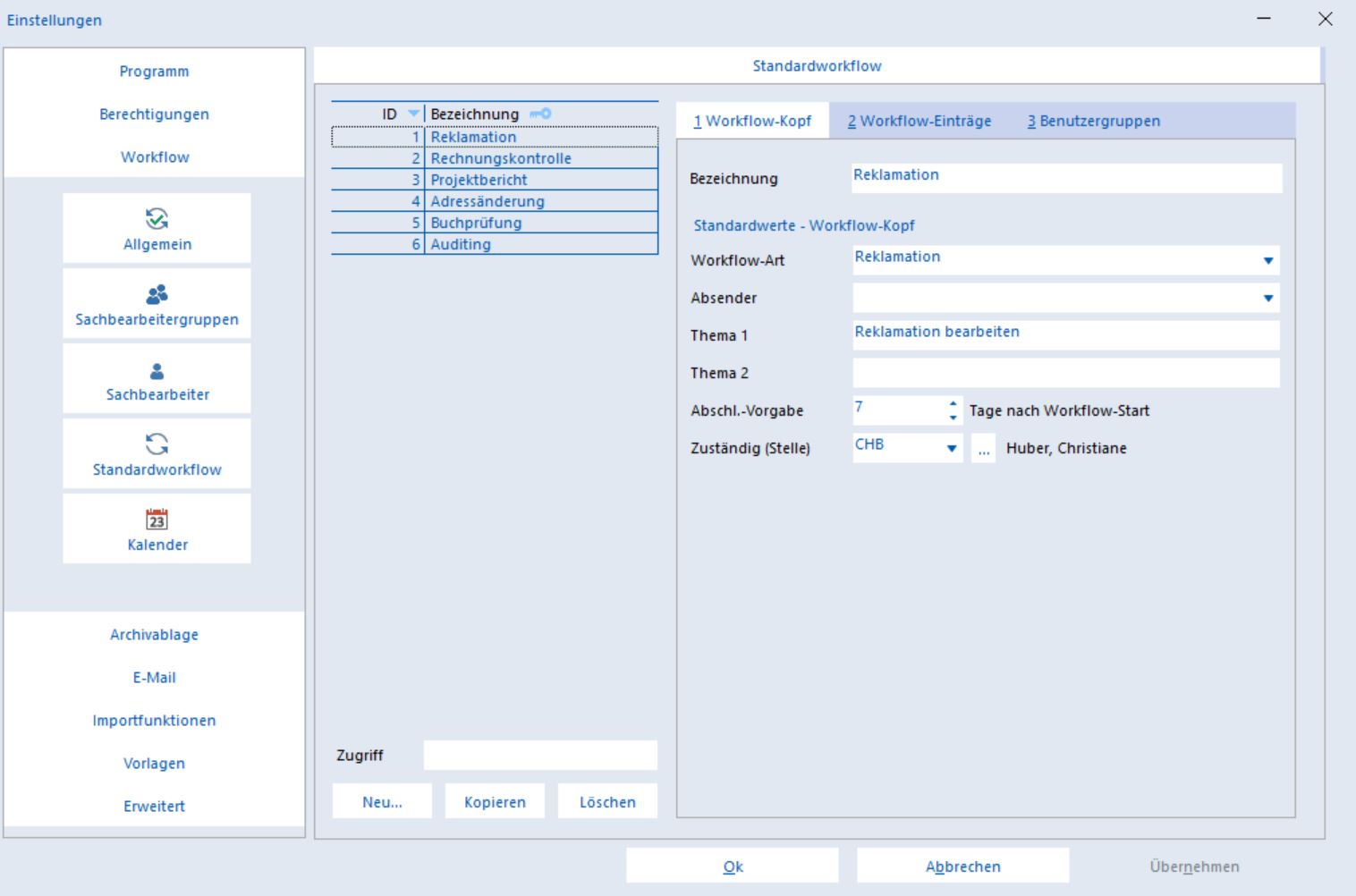This screenshot has height=896, width=1356.
Task: Click the Kopieren button
Action: coord(495,802)
